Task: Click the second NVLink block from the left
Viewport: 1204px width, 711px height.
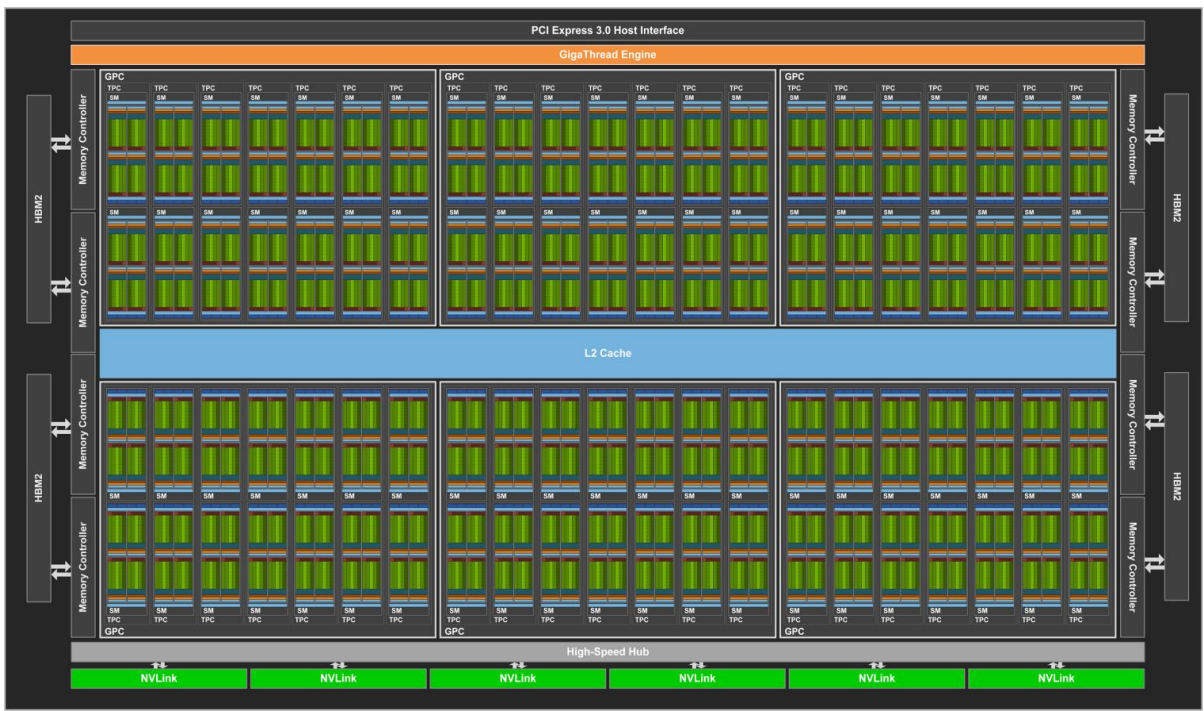Action: point(338,678)
